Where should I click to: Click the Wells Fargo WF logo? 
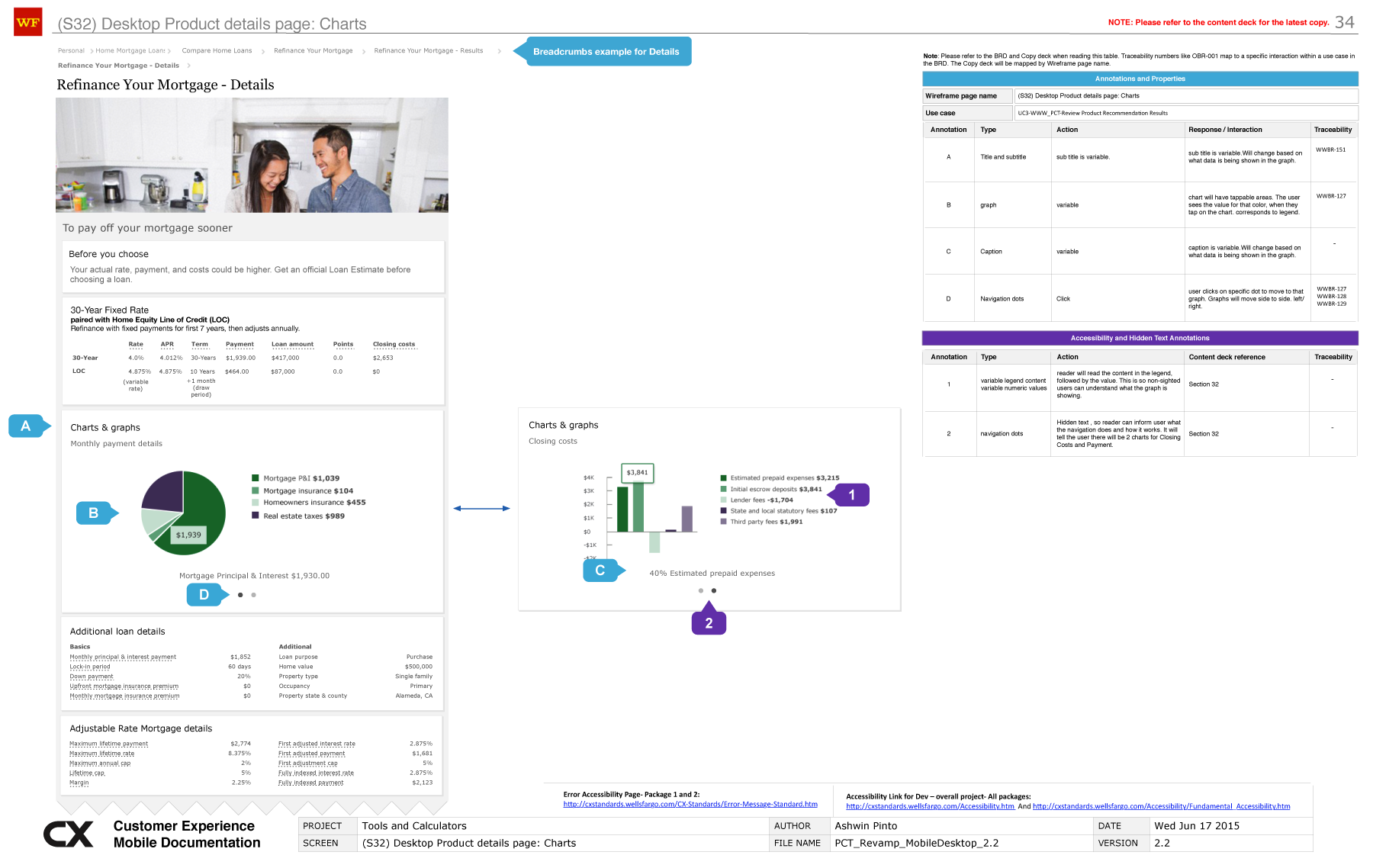click(x=27, y=22)
